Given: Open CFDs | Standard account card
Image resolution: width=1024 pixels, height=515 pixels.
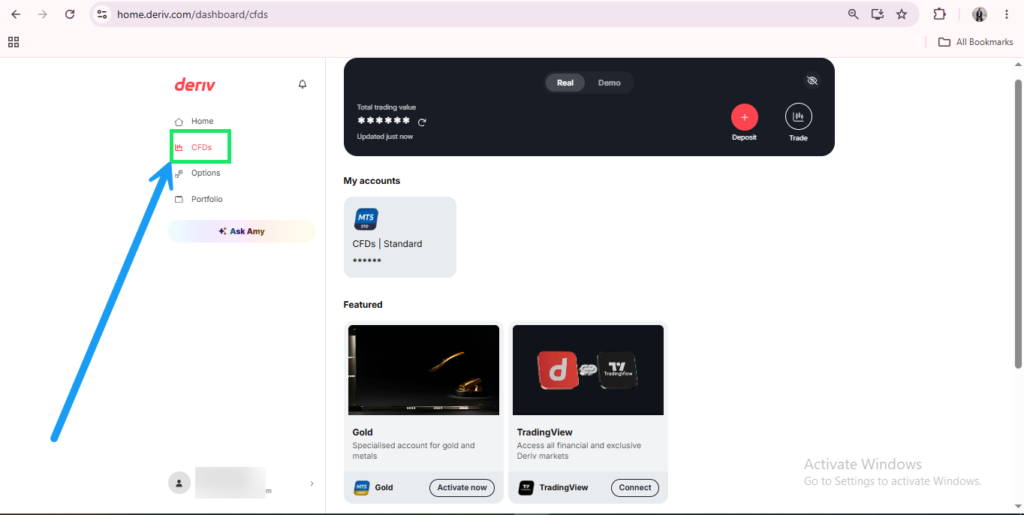Looking at the screenshot, I should [400, 237].
